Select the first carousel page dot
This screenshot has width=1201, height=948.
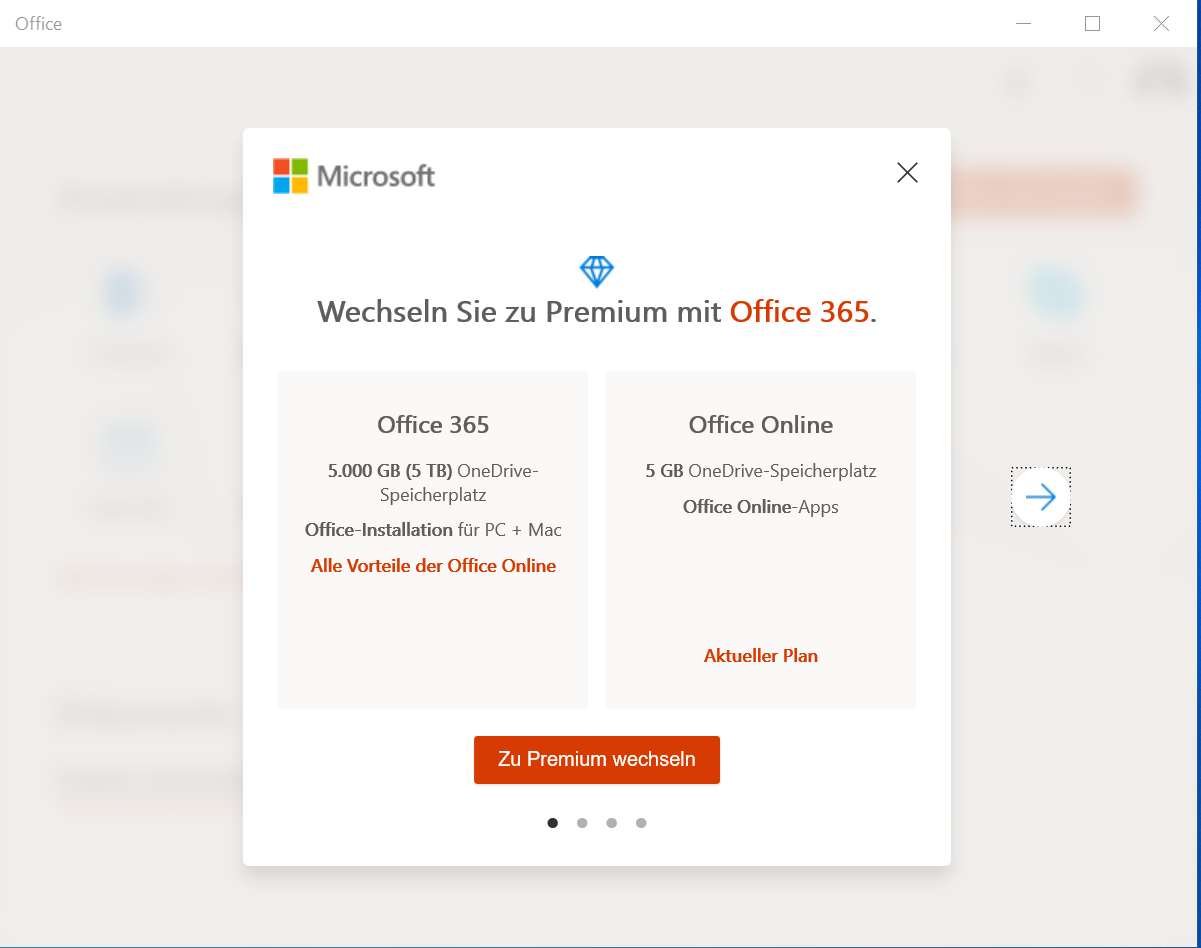[x=552, y=823]
